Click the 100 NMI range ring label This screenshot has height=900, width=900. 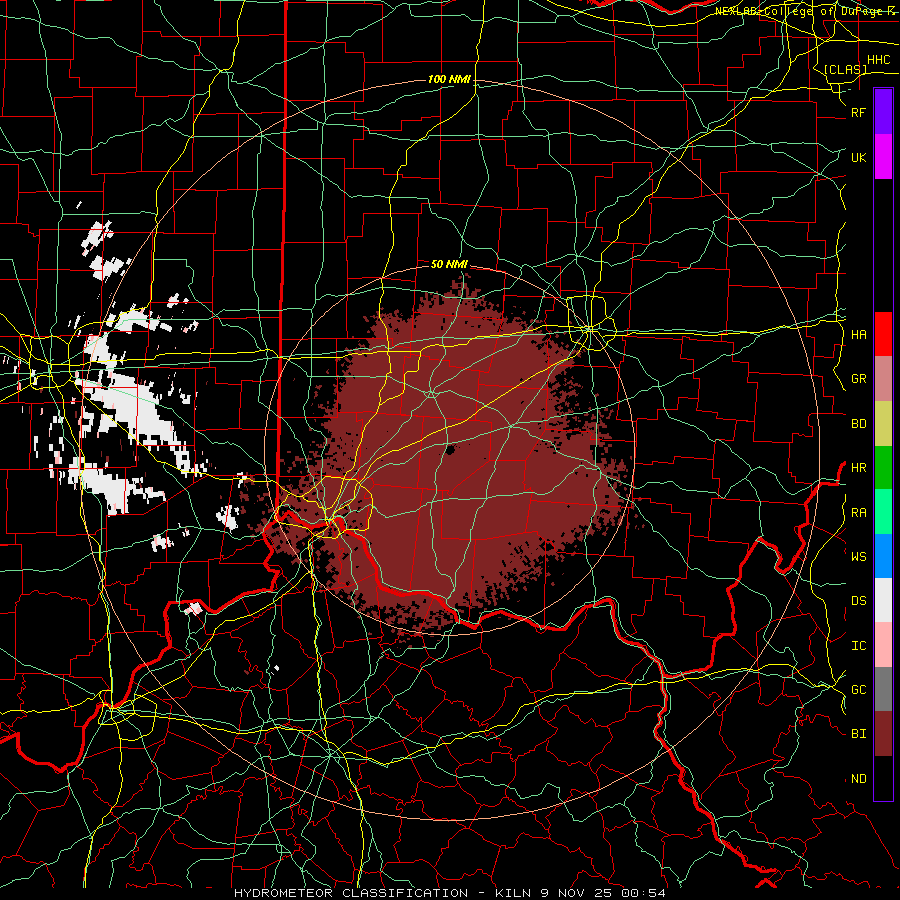pos(449,79)
